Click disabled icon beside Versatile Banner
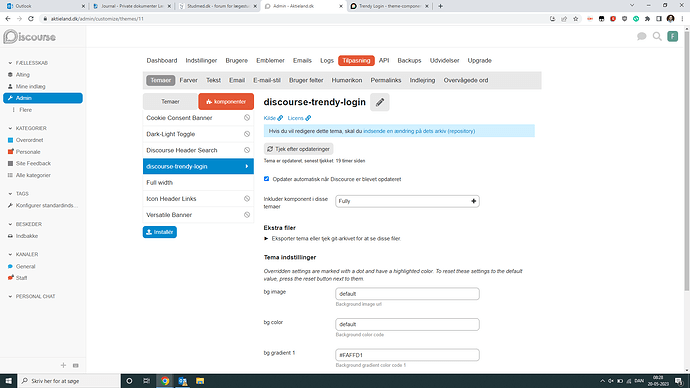 click(247, 215)
